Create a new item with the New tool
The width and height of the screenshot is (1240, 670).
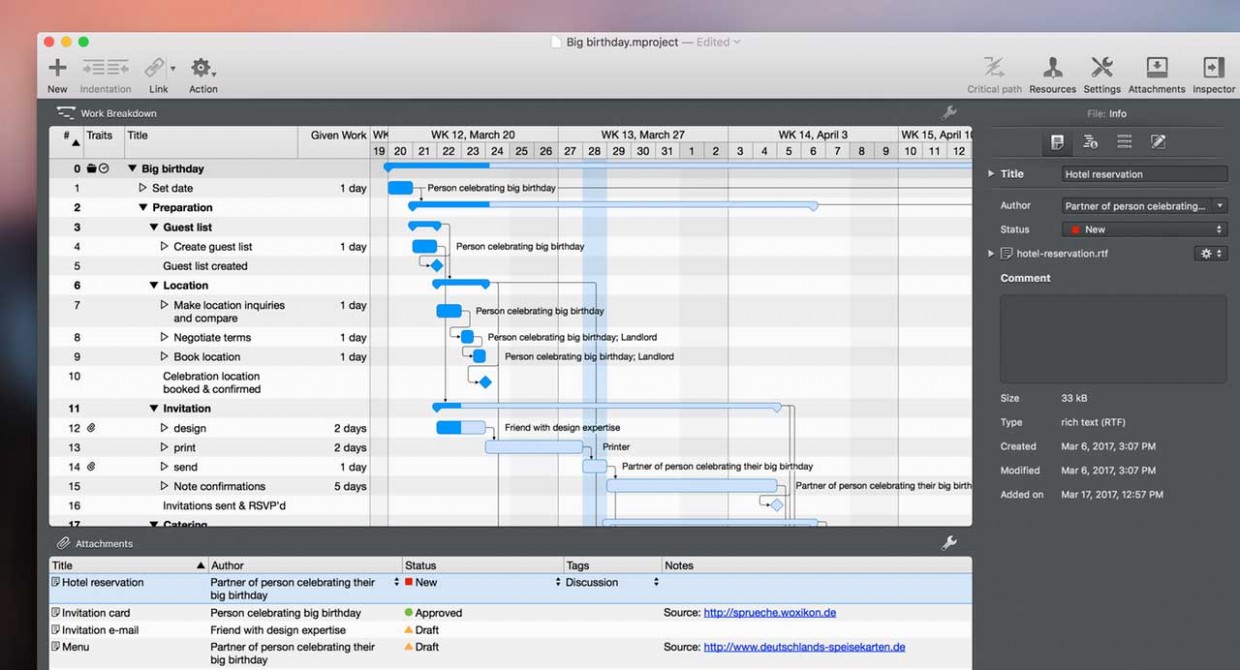[56, 67]
